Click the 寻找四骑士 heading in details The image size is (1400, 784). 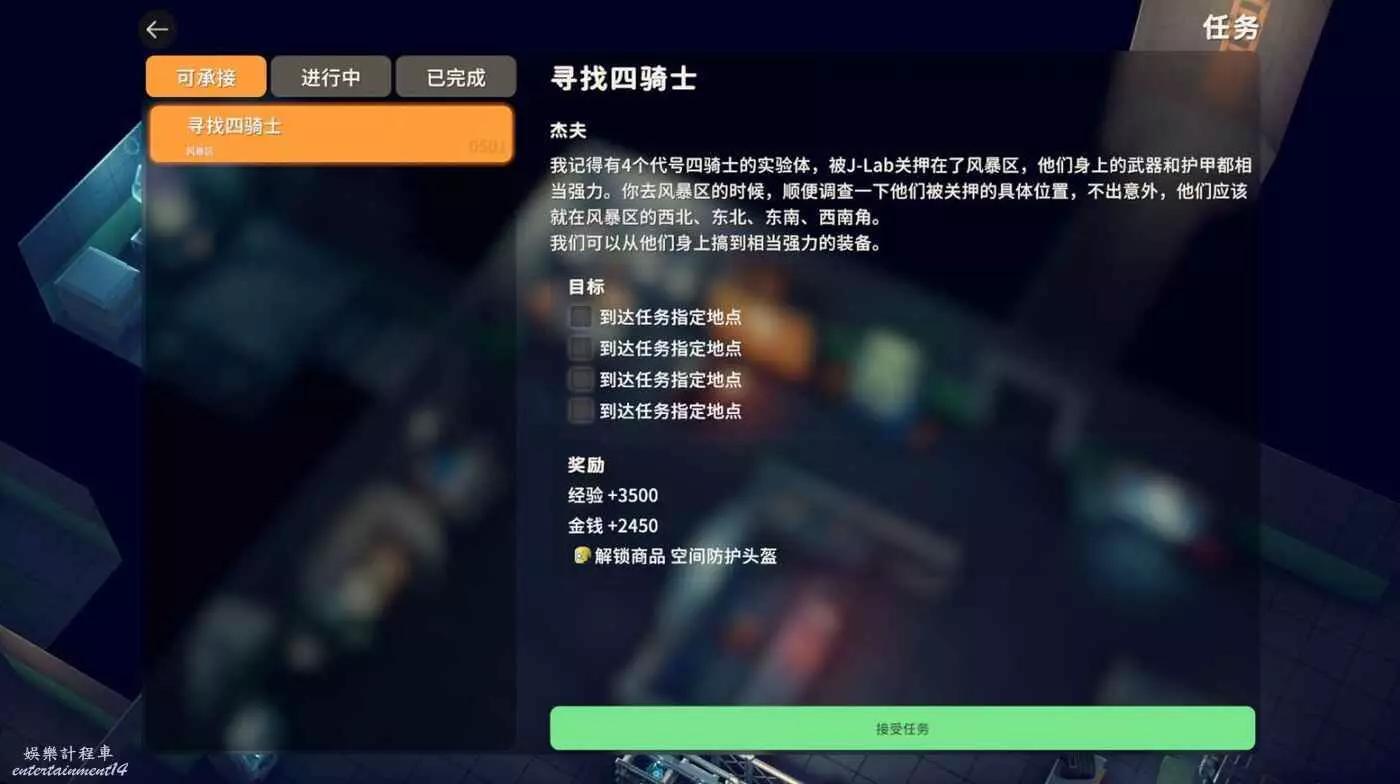[x=623, y=79]
